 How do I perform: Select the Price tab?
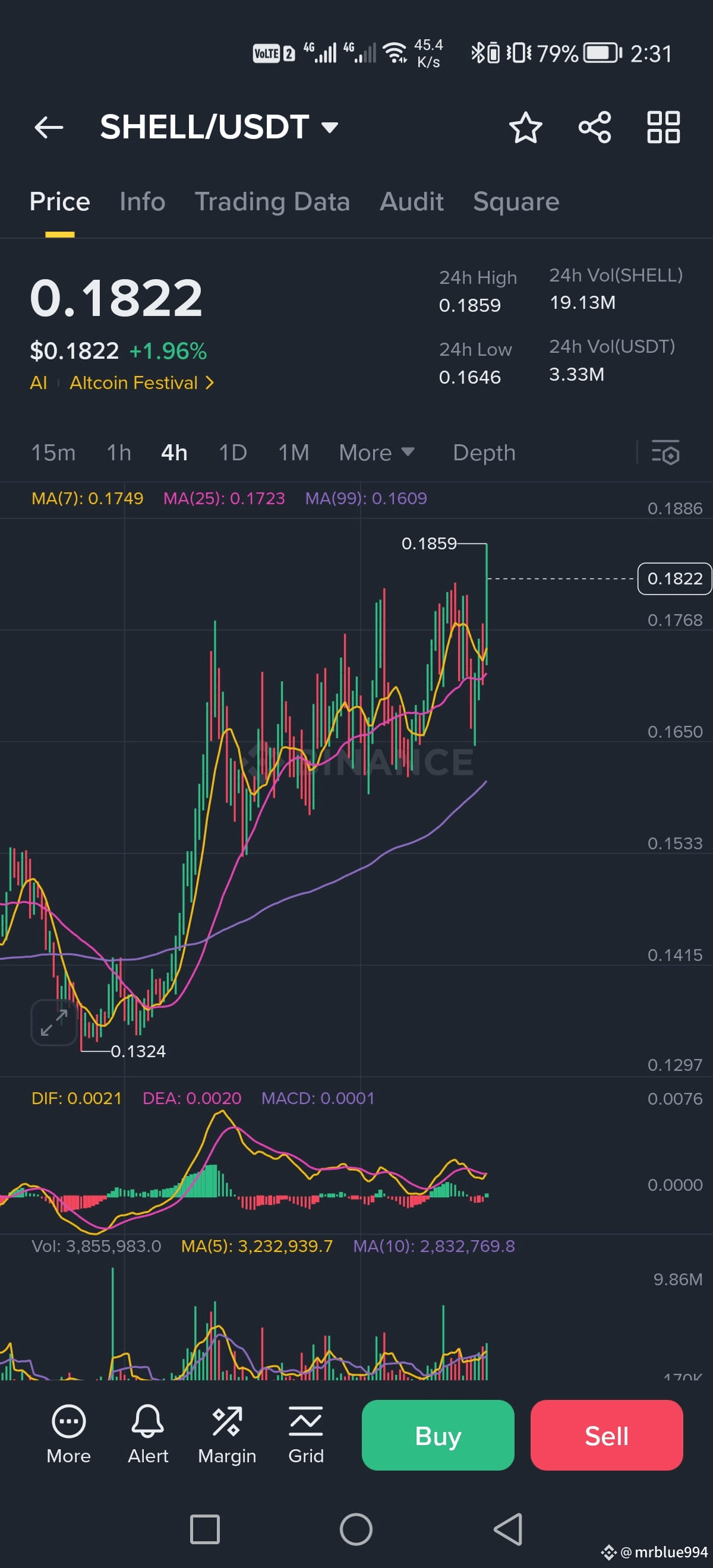tap(59, 201)
